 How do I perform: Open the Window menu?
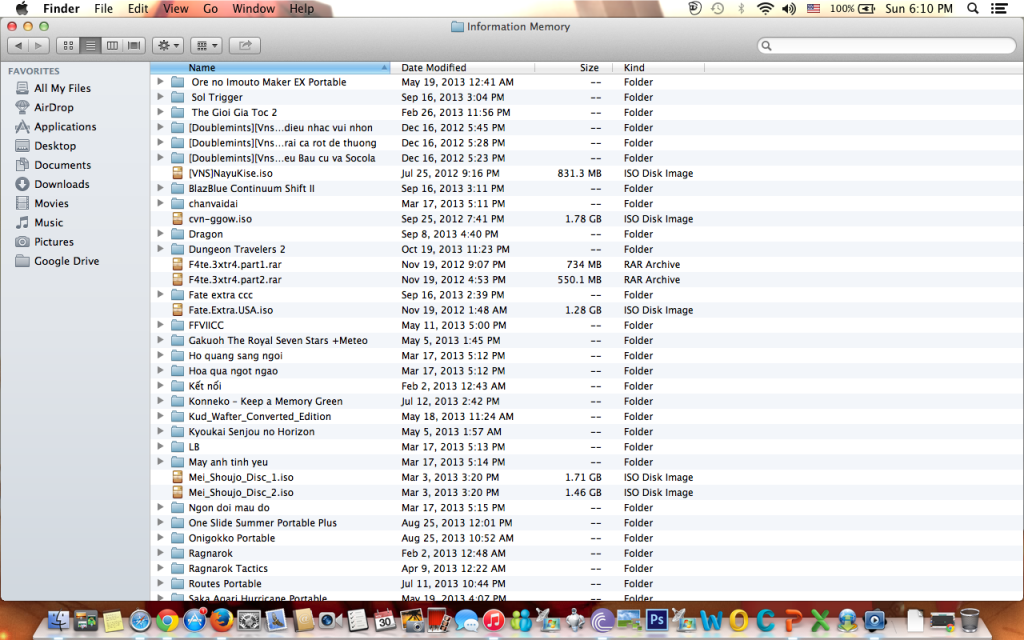coord(253,8)
